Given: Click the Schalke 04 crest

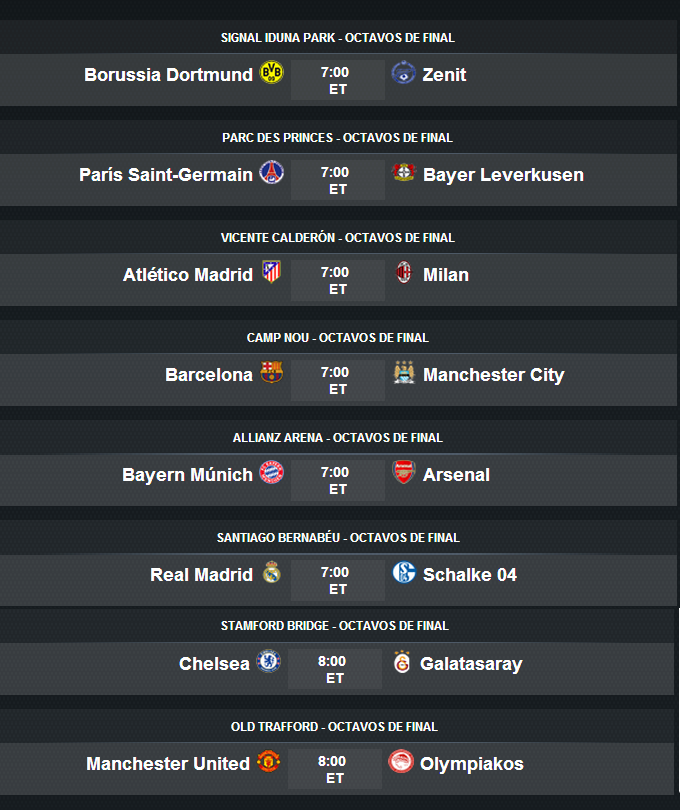Looking at the screenshot, I should point(403,572).
